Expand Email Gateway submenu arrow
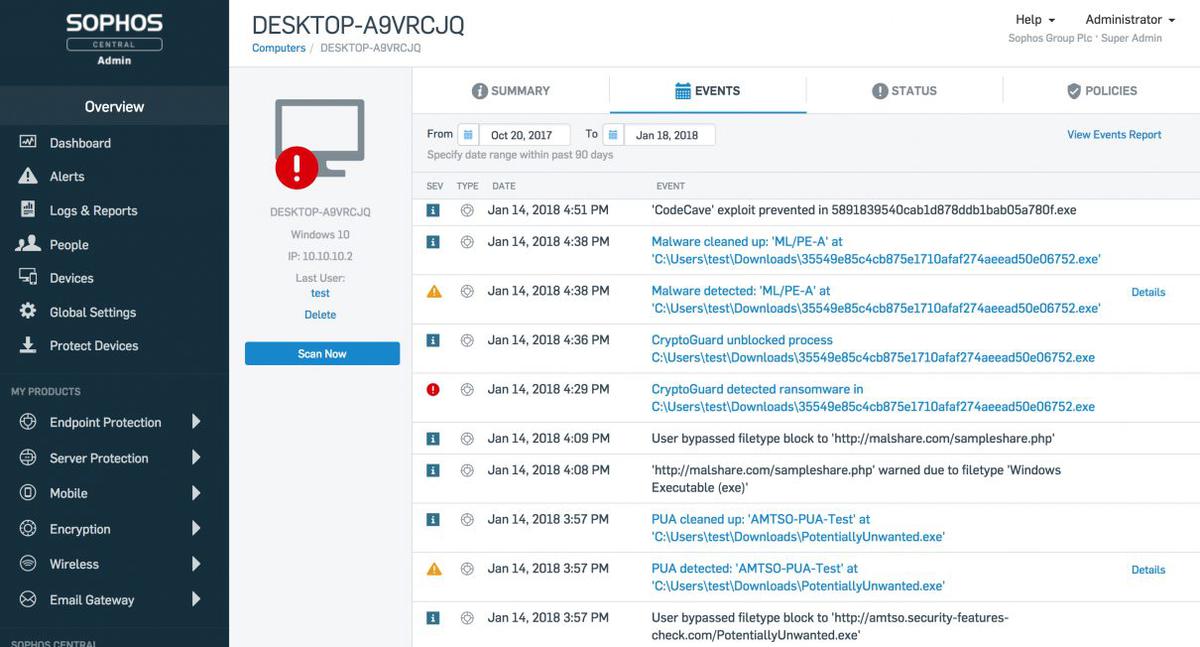 (x=196, y=599)
